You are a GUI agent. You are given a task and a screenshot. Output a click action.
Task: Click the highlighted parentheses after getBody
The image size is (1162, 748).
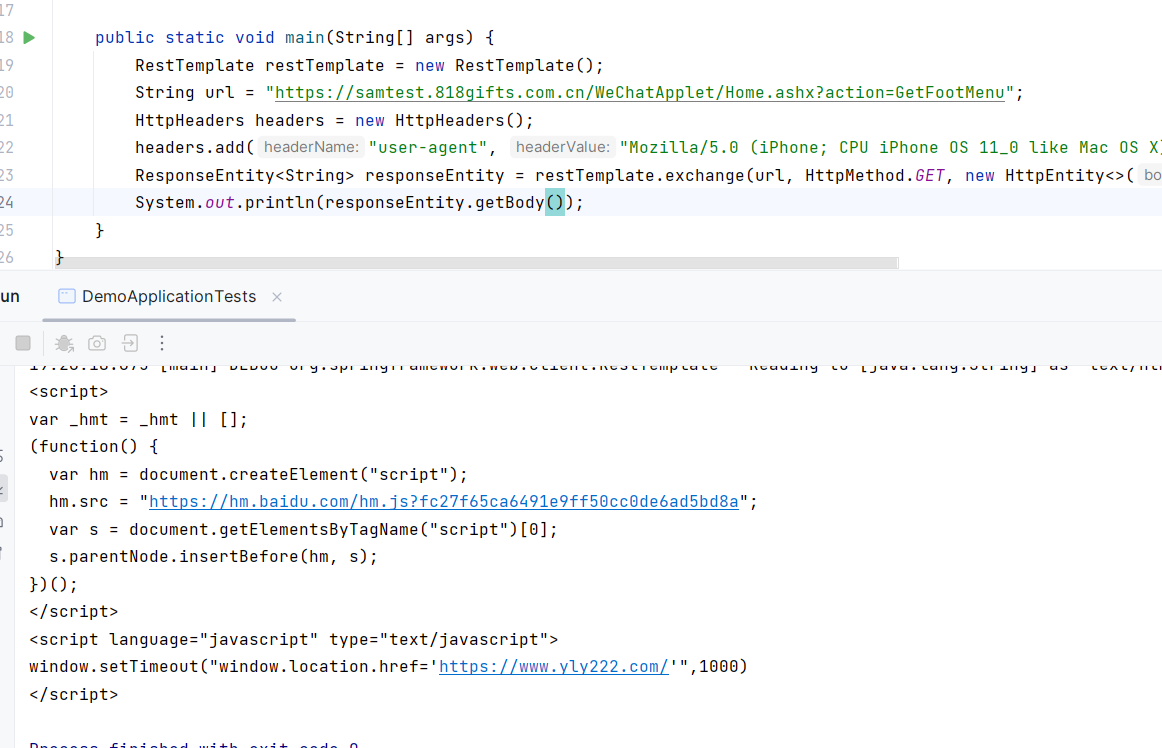point(555,202)
